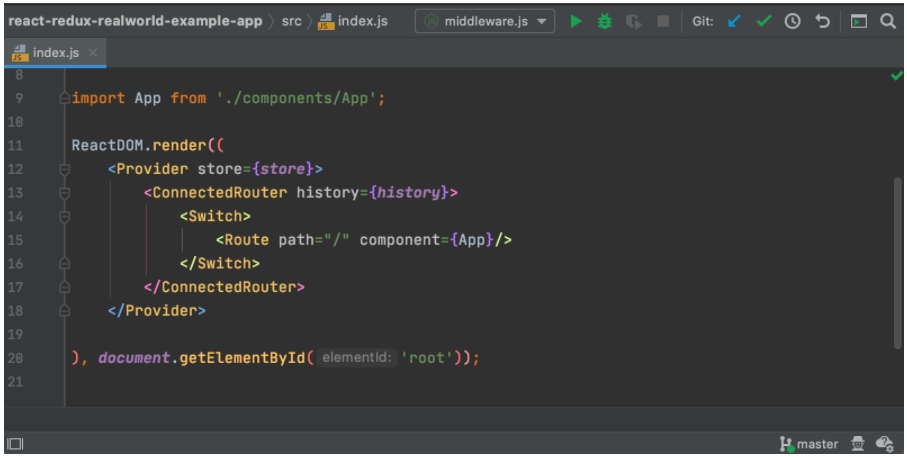Viewport: 907px width, 457px height.
Task: Click the Stop square icon
Action: point(663,21)
